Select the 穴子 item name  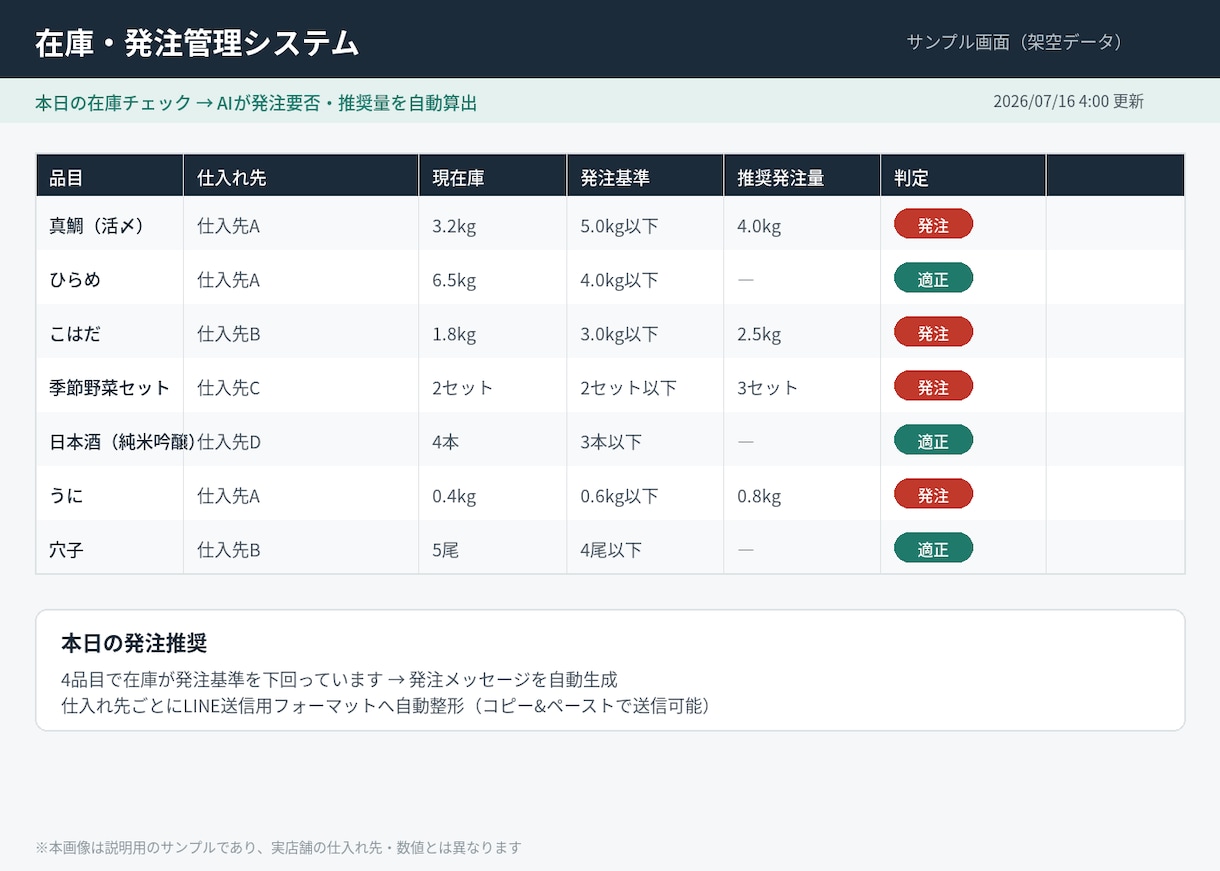(x=66, y=550)
